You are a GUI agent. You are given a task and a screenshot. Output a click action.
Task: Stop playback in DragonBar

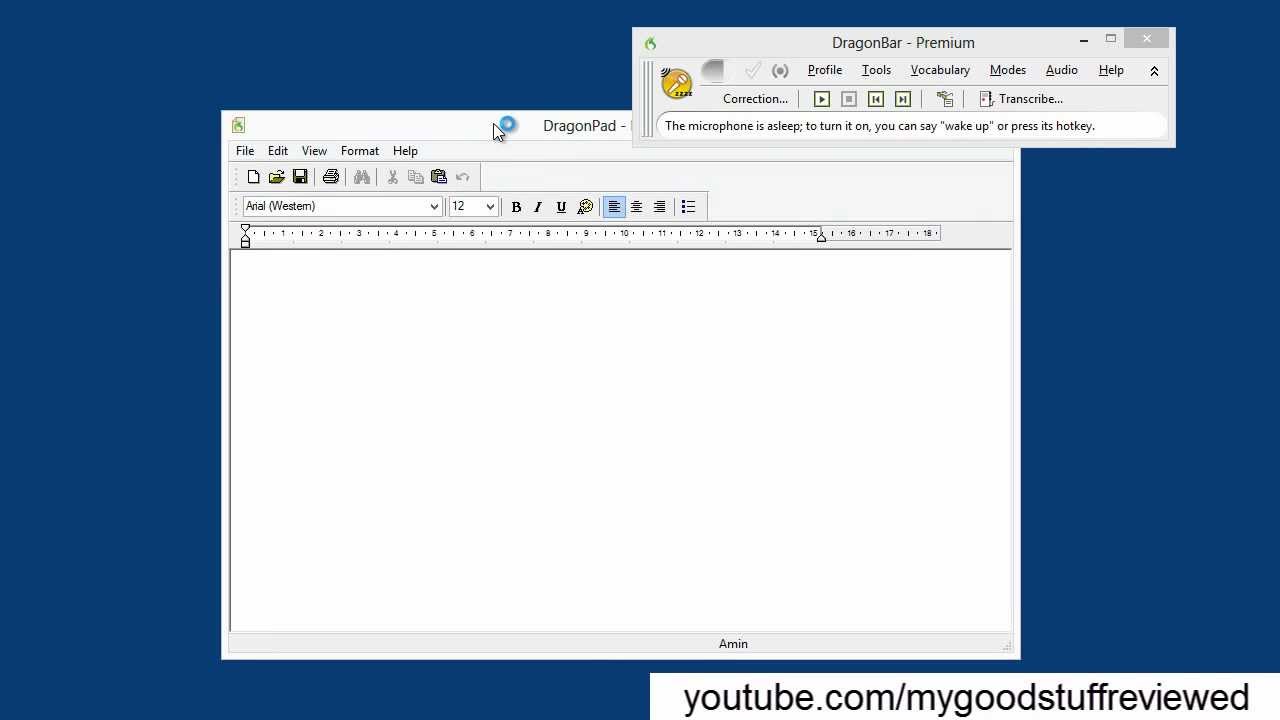pos(849,99)
